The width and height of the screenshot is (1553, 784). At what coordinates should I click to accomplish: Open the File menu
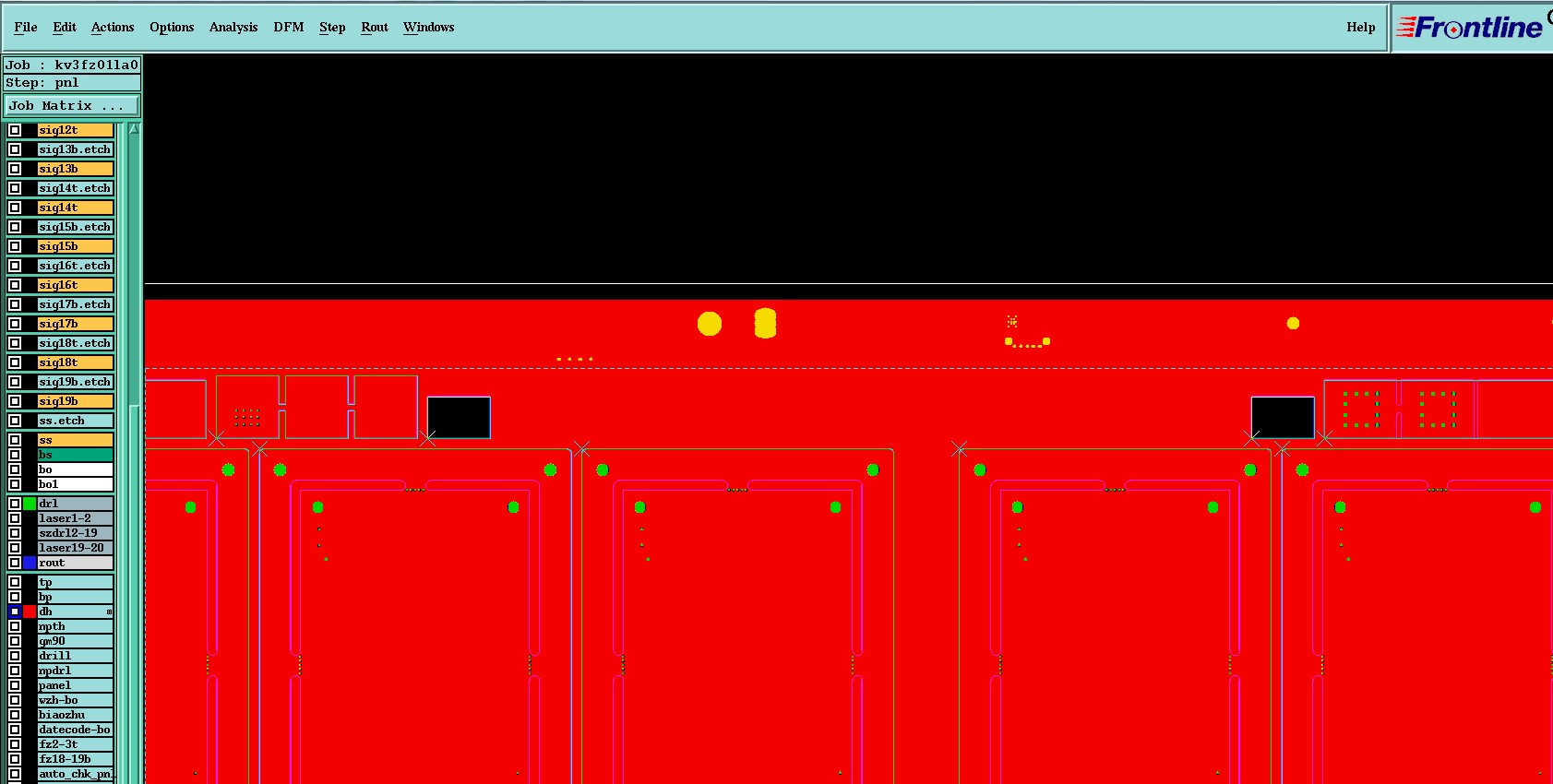[26, 27]
